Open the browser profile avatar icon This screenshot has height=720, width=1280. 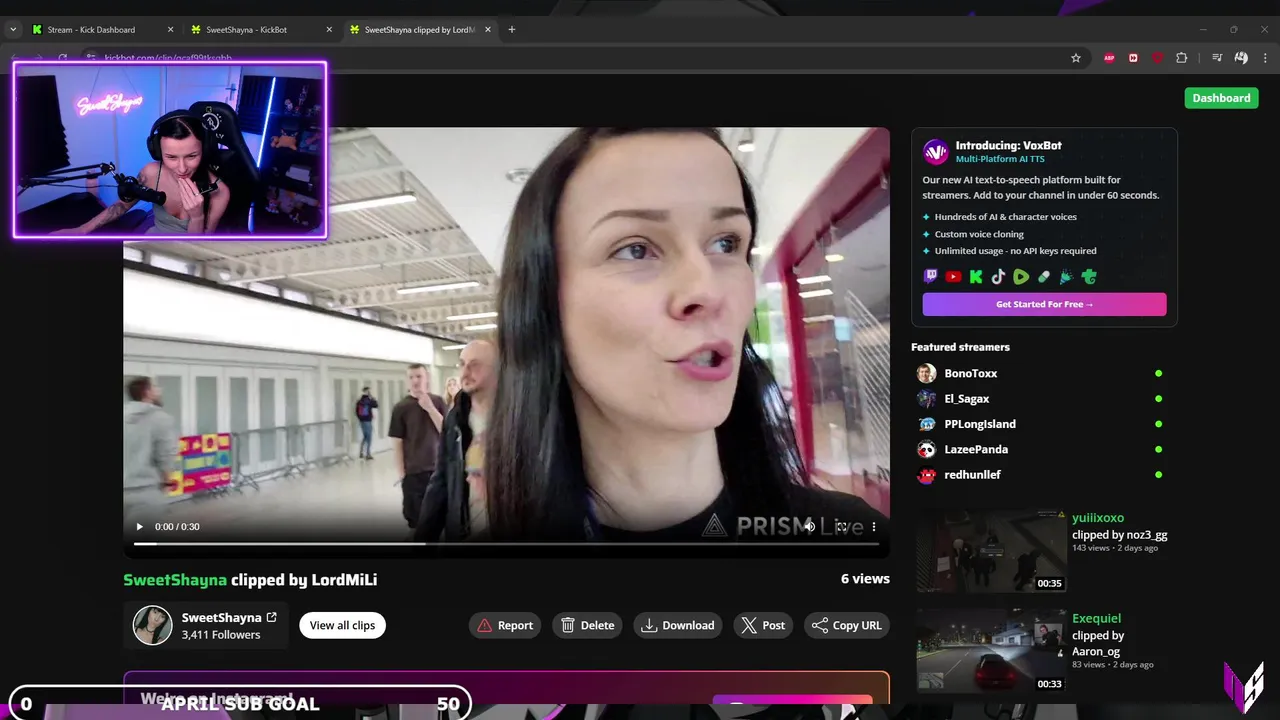(1241, 58)
